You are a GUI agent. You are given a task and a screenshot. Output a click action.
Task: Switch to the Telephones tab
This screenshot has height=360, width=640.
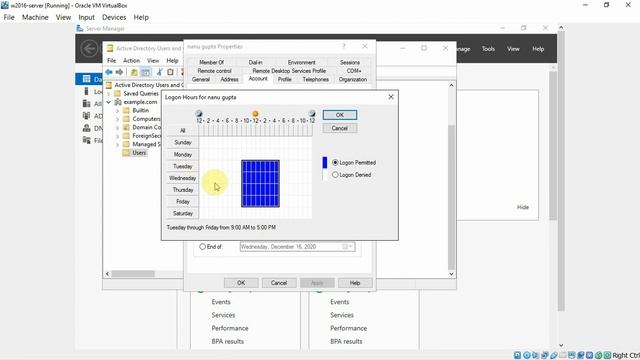coord(316,80)
